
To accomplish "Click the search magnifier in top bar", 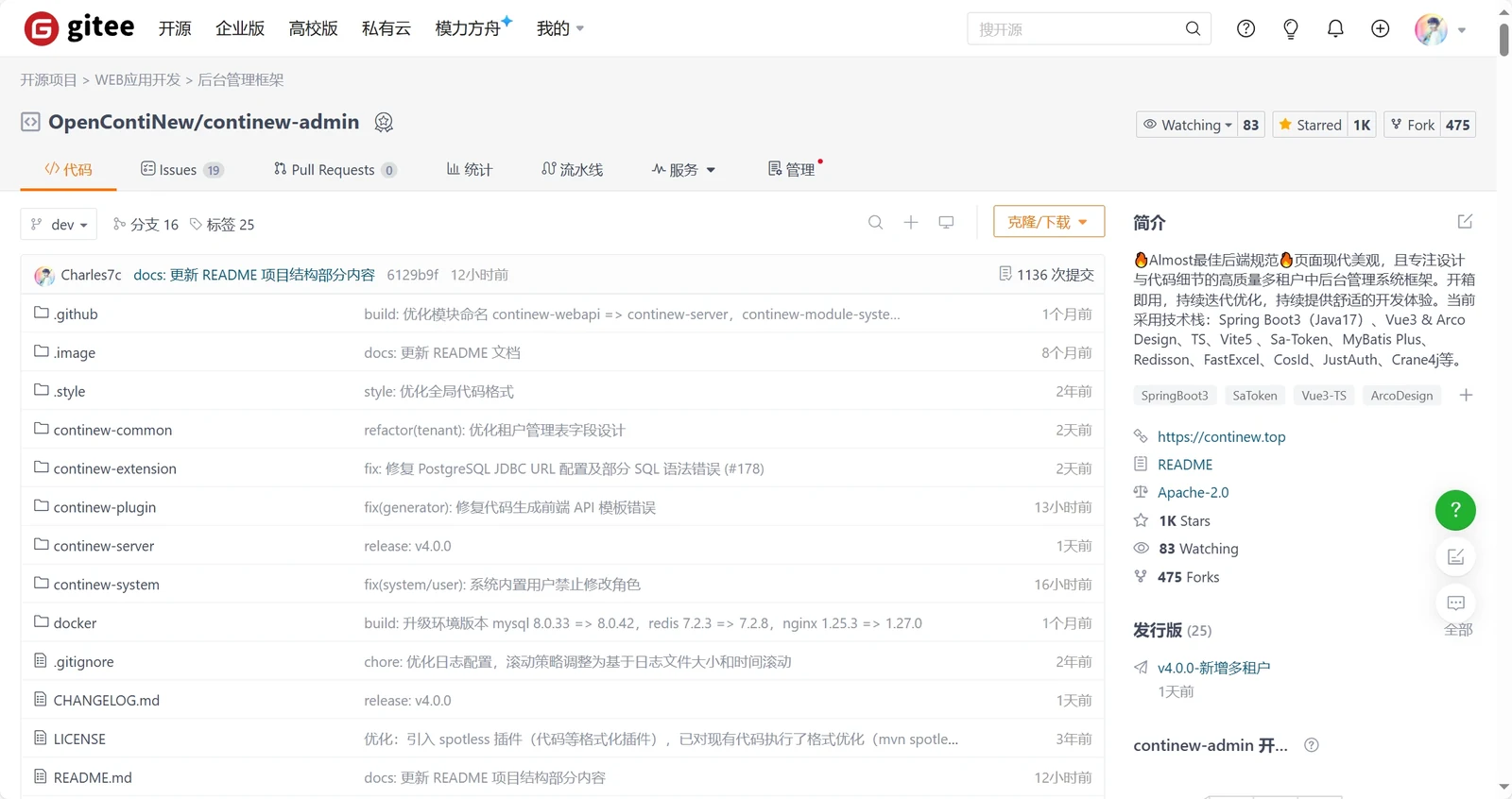I will click(x=1193, y=29).
